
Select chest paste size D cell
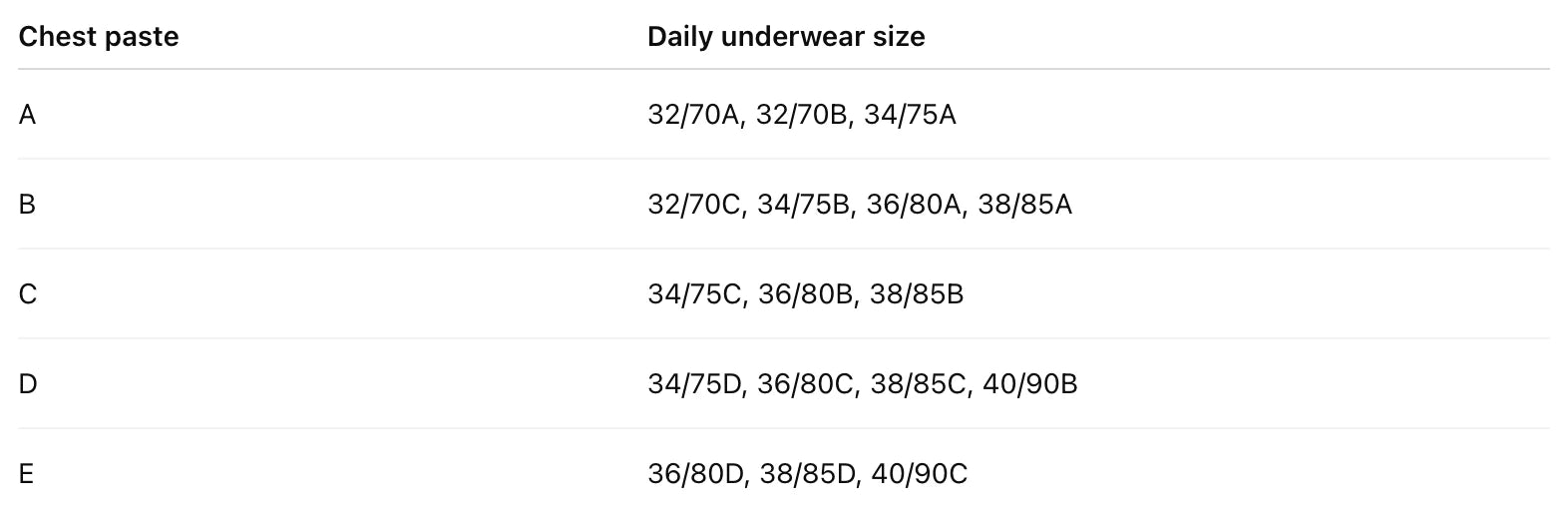coord(27,384)
